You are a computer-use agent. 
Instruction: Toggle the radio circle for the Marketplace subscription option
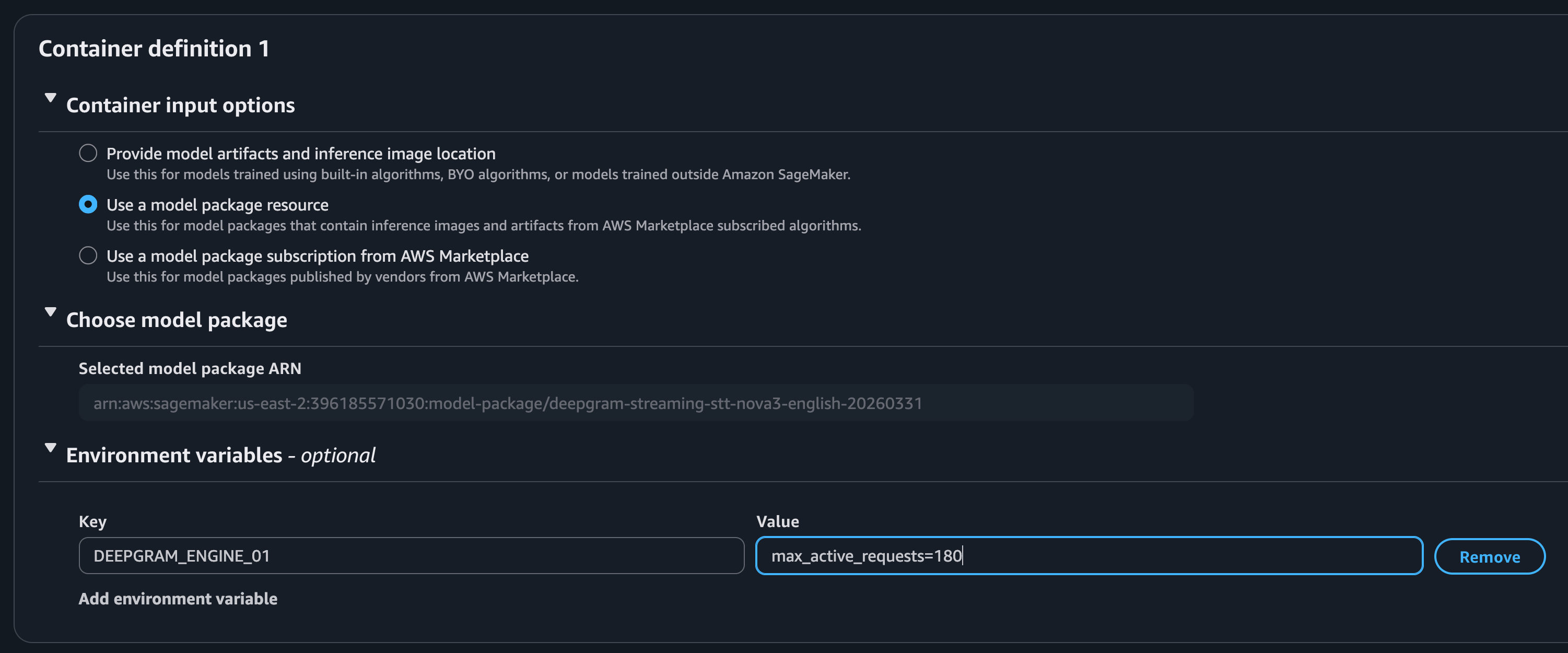(x=88, y=255)
